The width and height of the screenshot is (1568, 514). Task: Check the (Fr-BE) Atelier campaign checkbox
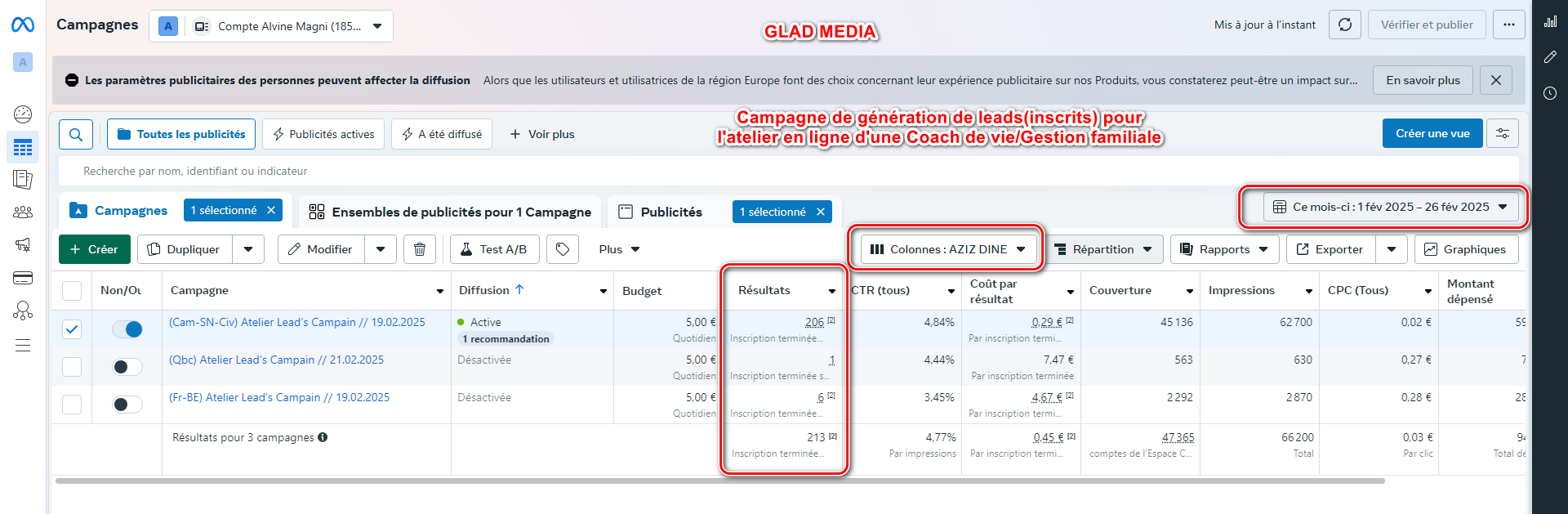click(72, 404)
